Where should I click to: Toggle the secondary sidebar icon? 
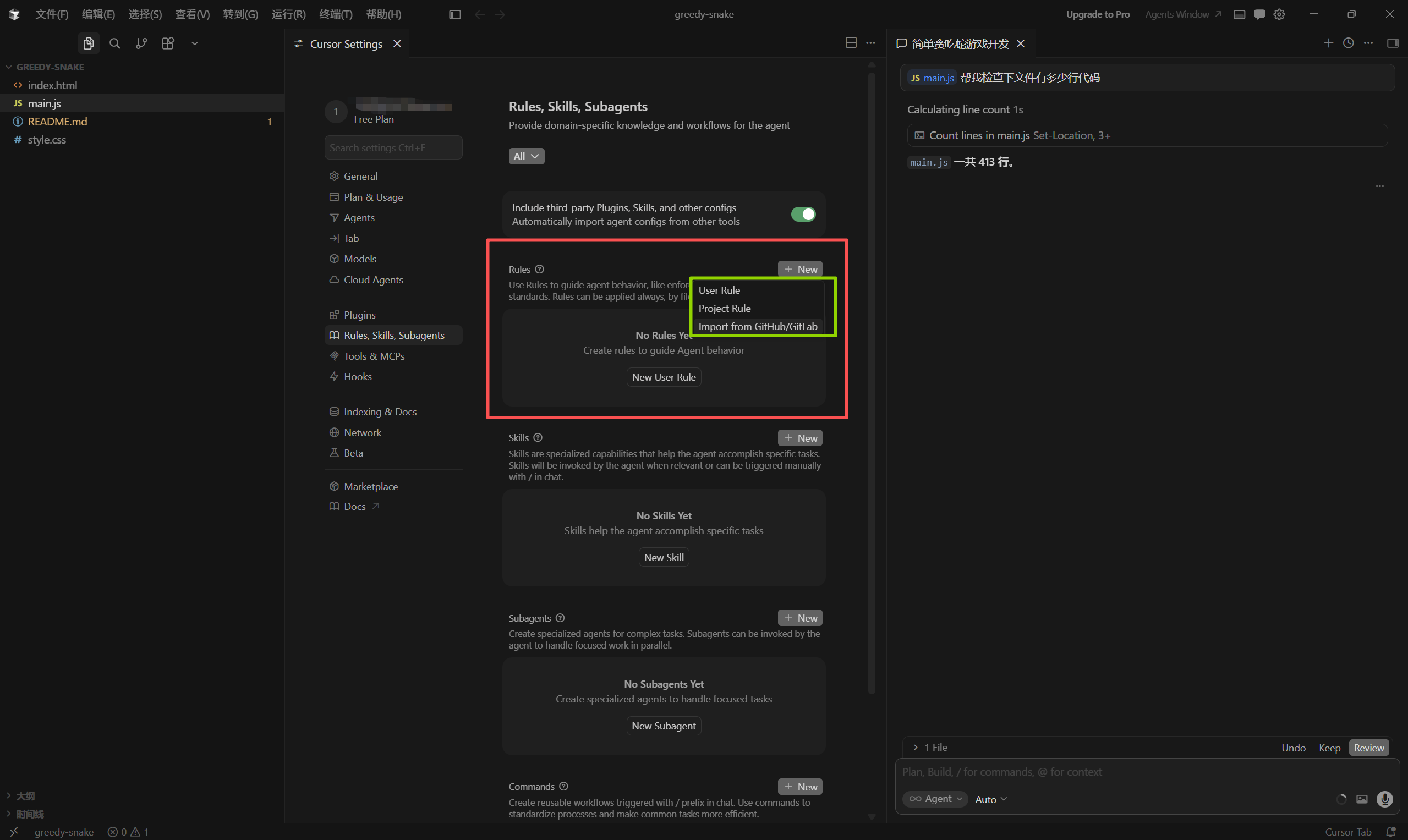[x=1393, y=43]
